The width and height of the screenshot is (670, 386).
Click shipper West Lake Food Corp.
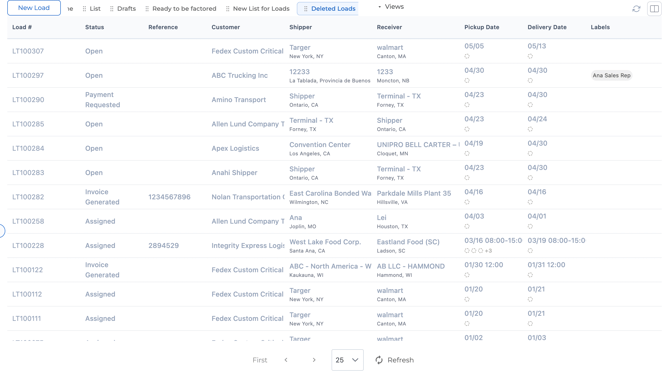(x=325, y=242)
